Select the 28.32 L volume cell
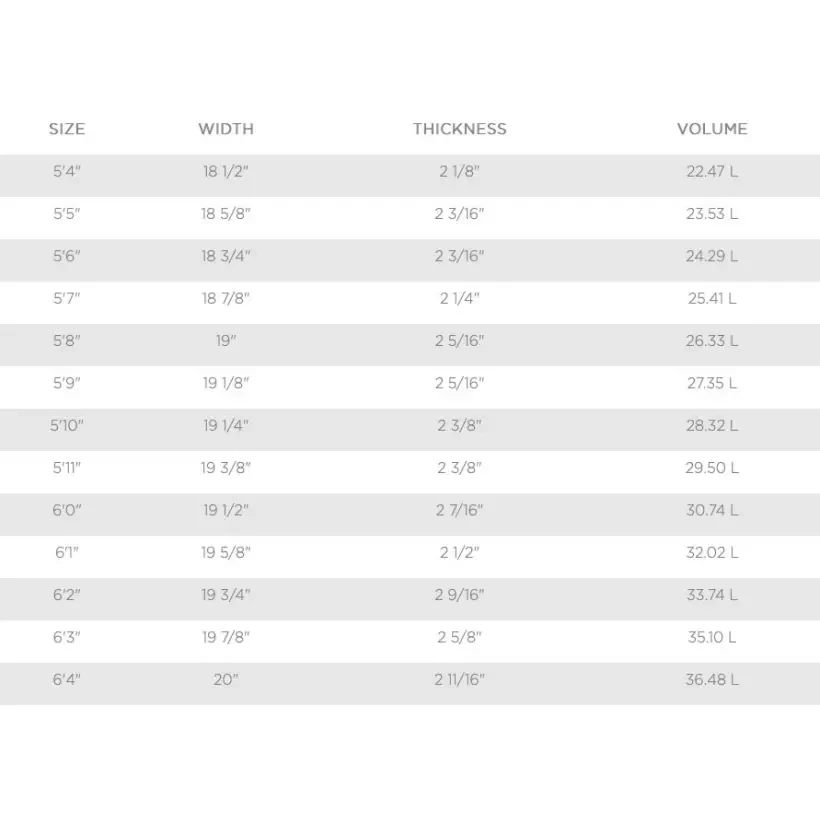Viewport: 820px width, 820px height. pos(712,426)
